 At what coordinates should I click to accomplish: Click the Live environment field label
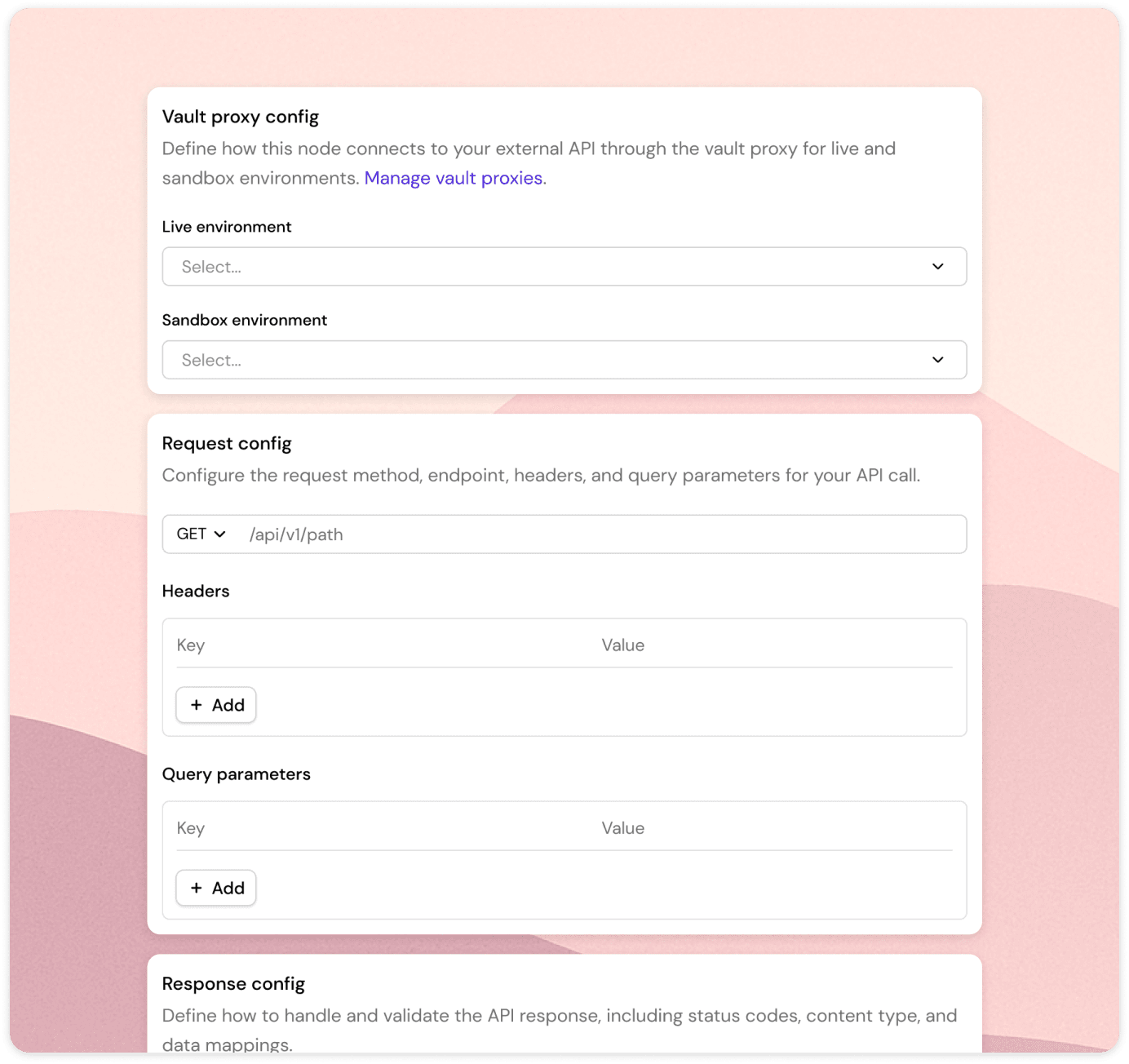226,227
